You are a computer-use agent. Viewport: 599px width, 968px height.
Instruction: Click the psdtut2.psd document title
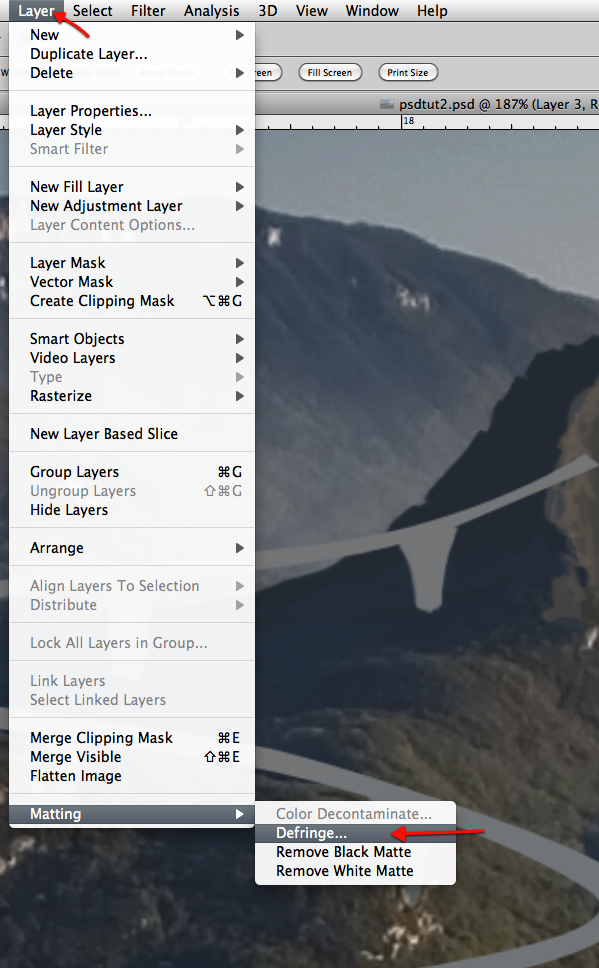pos(498,104)
